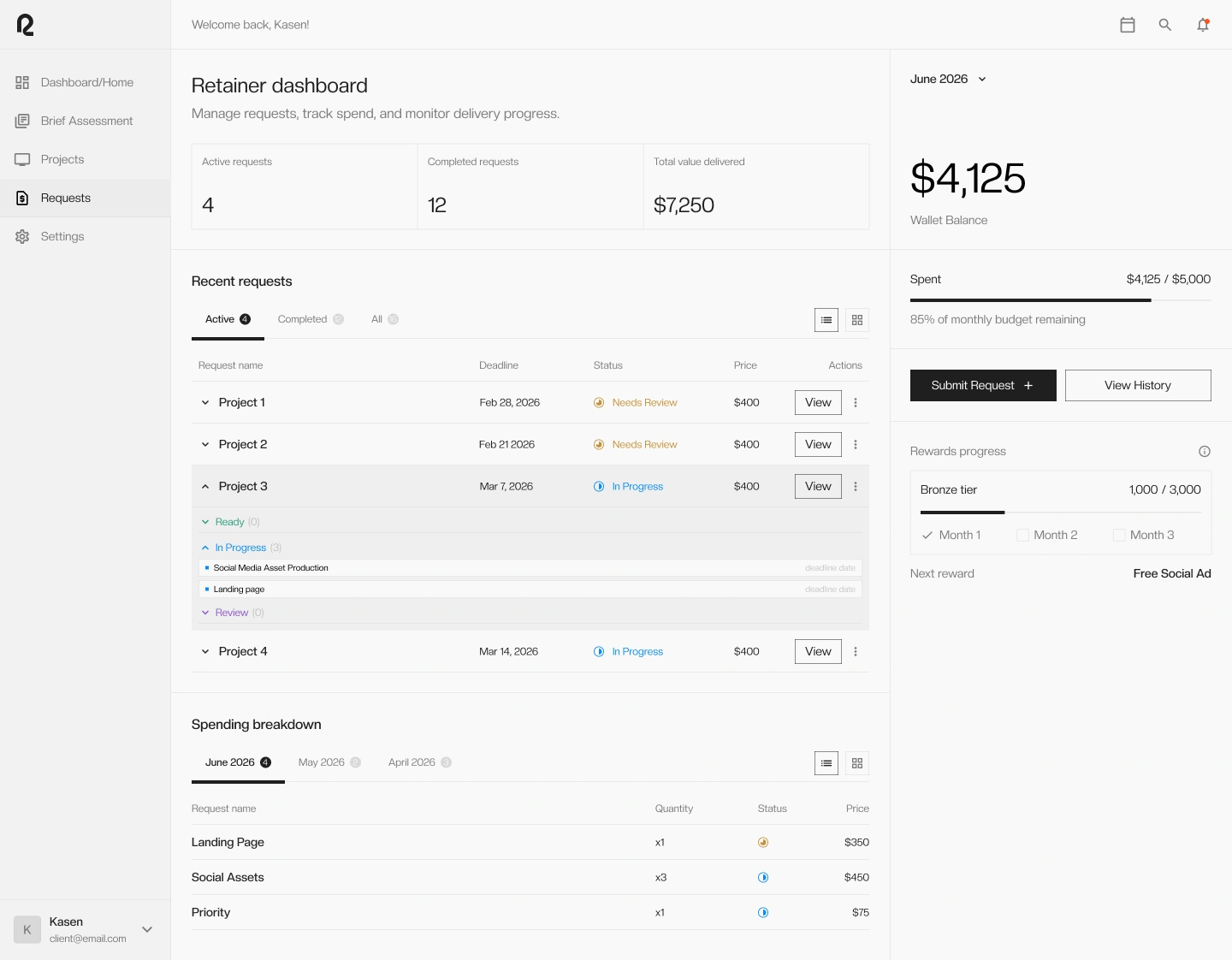Click Needs Review status icon for Project 1
Viewport: 1232px width, 960px height.
pyautogui.click(x=599, y=403)
